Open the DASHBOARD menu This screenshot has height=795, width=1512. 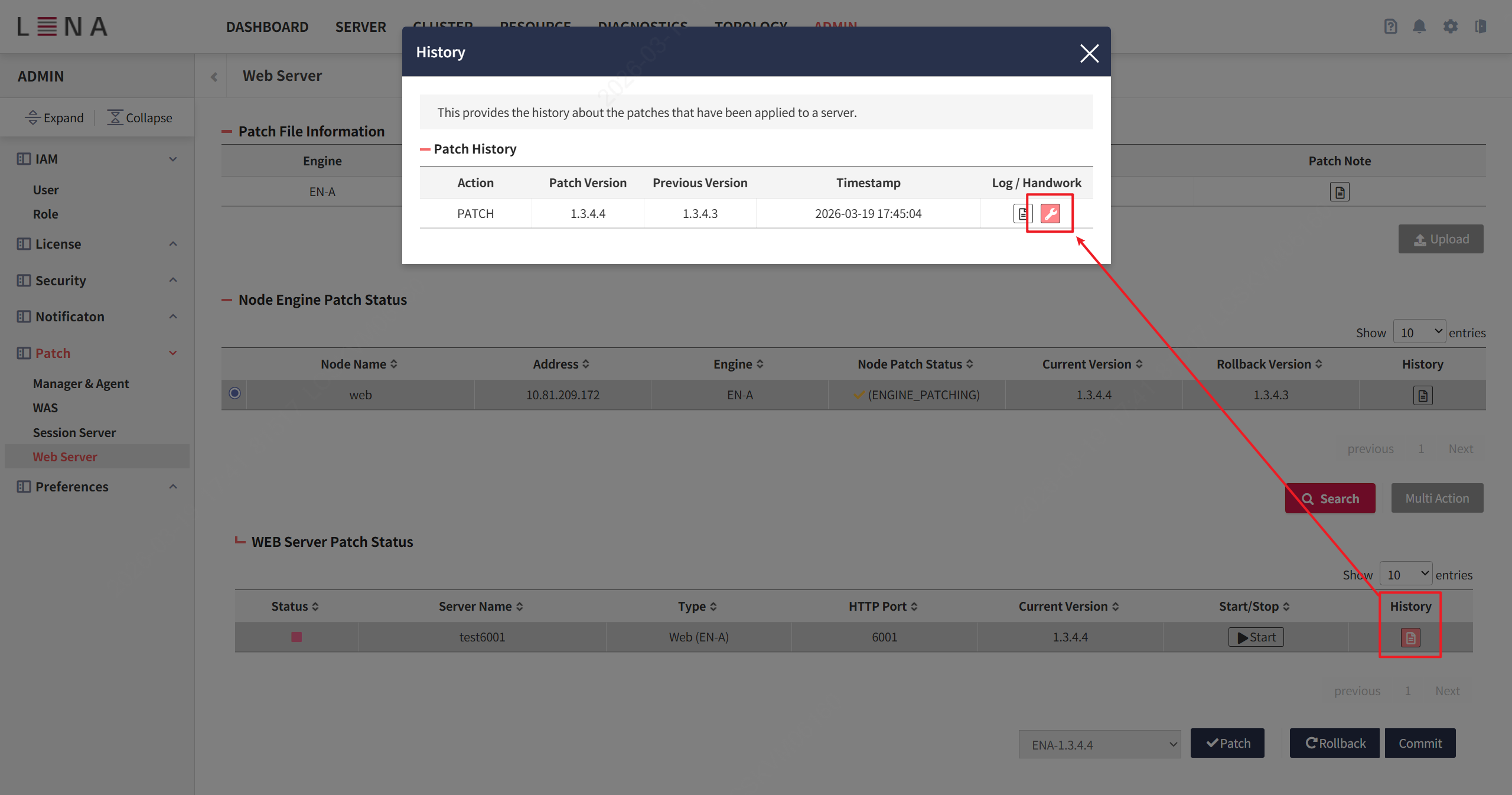[x=267, y=27]
